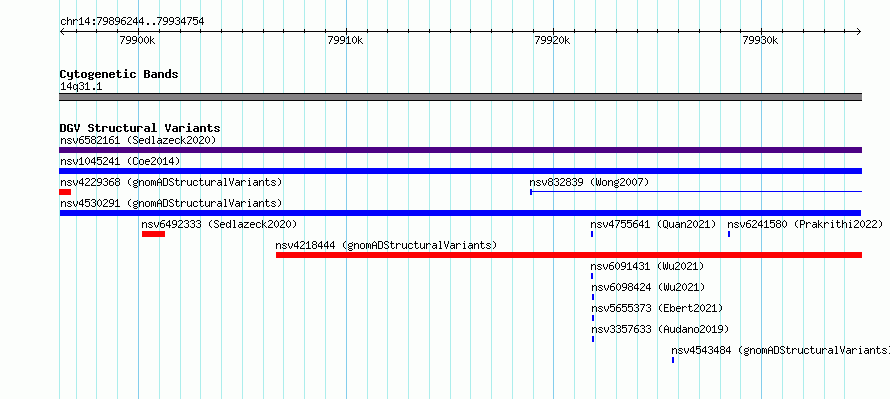Open nsv4229368 (gnomADStructuralVariants) label

tap(171, 182)
